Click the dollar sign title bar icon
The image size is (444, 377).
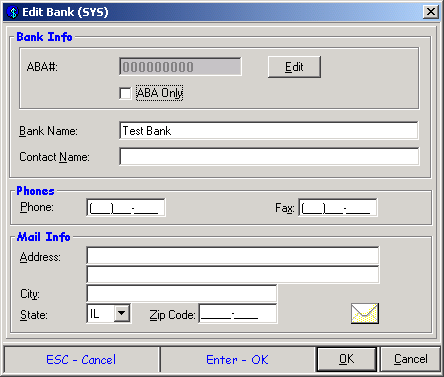point(13,12)
